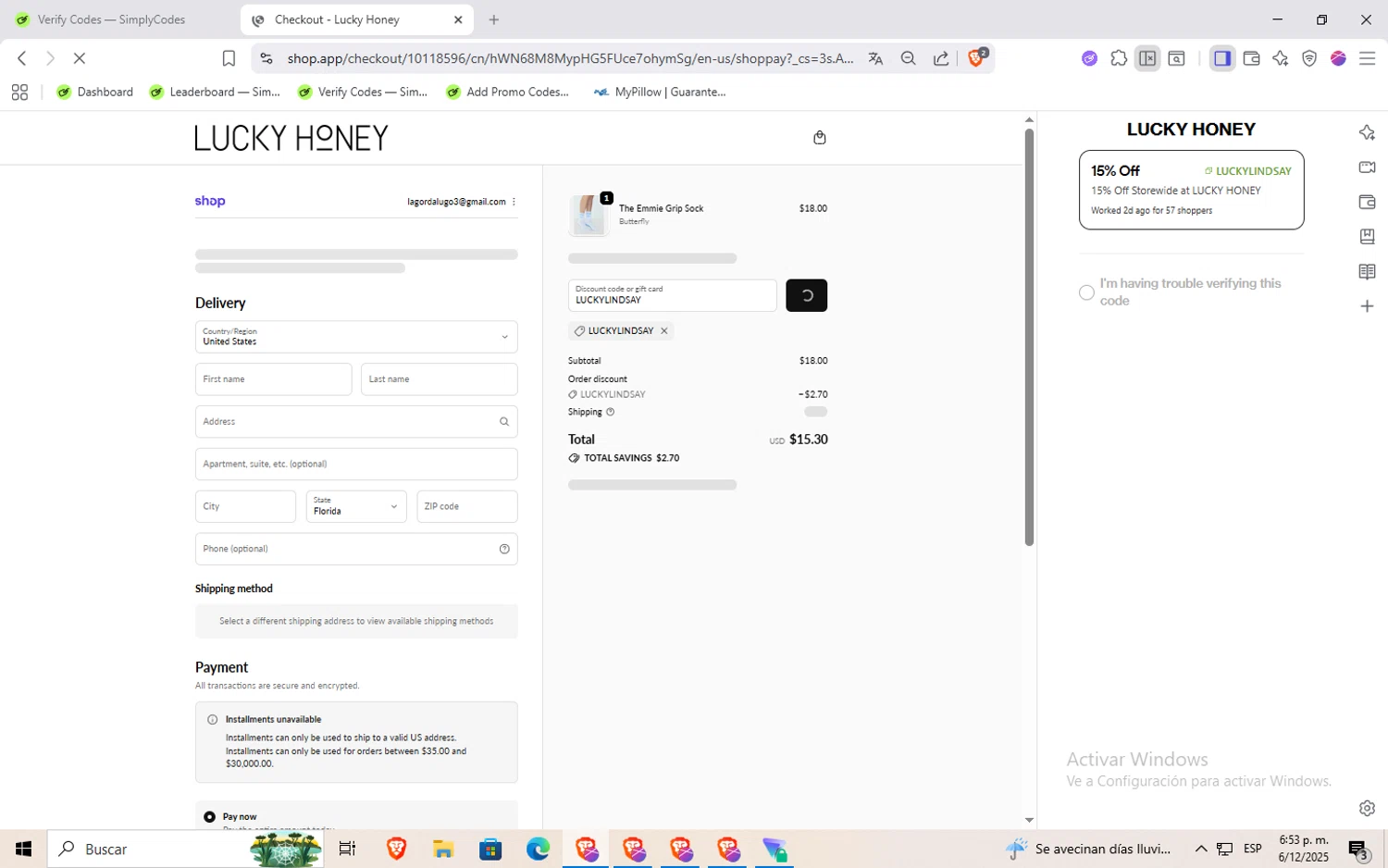Open Task View in taskbar
The height and width of the screenshot is (868, 1388).
click(347, 849)
